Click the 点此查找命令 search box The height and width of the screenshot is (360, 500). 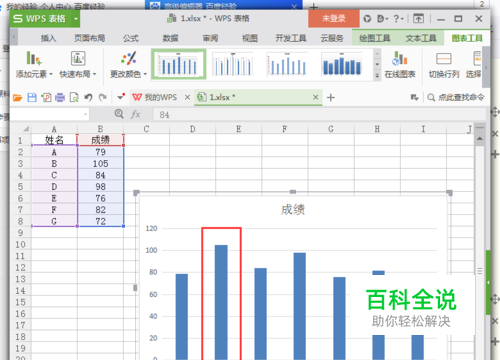(456, 97)
